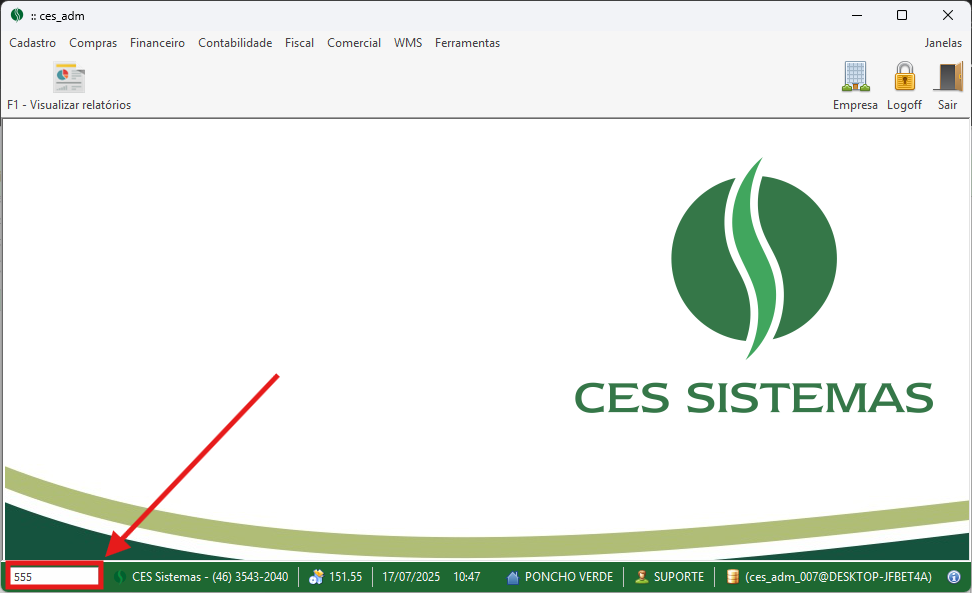Open the Comercial menu

354,43
